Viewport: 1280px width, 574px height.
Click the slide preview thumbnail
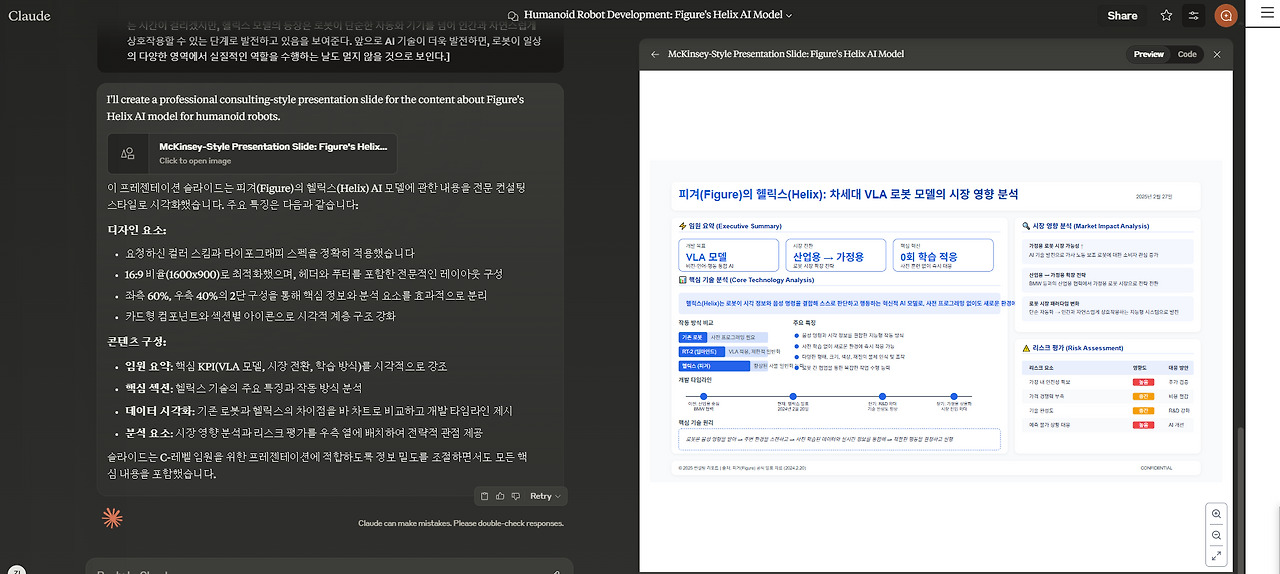935,321
